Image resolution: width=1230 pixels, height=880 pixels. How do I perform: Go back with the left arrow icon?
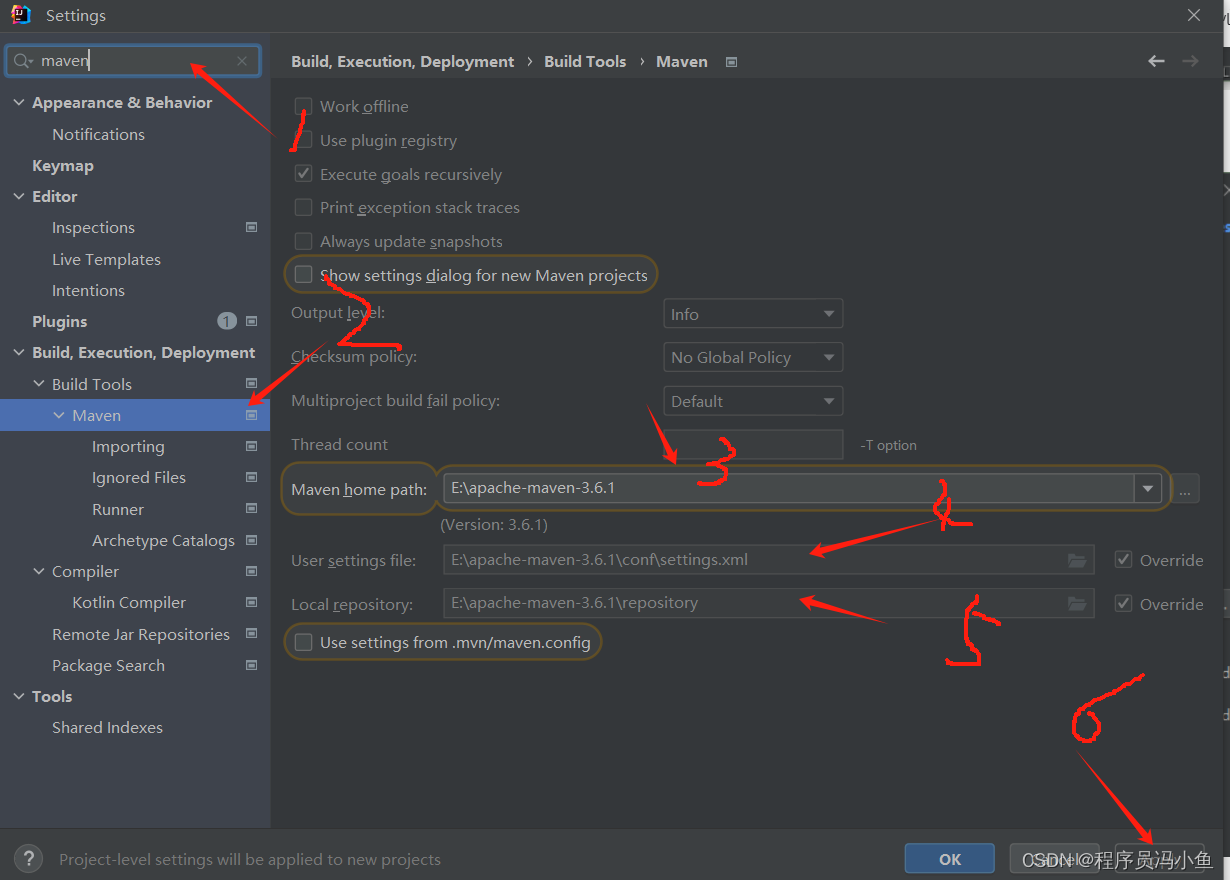pyautogui.click(x=1156, y=61)
